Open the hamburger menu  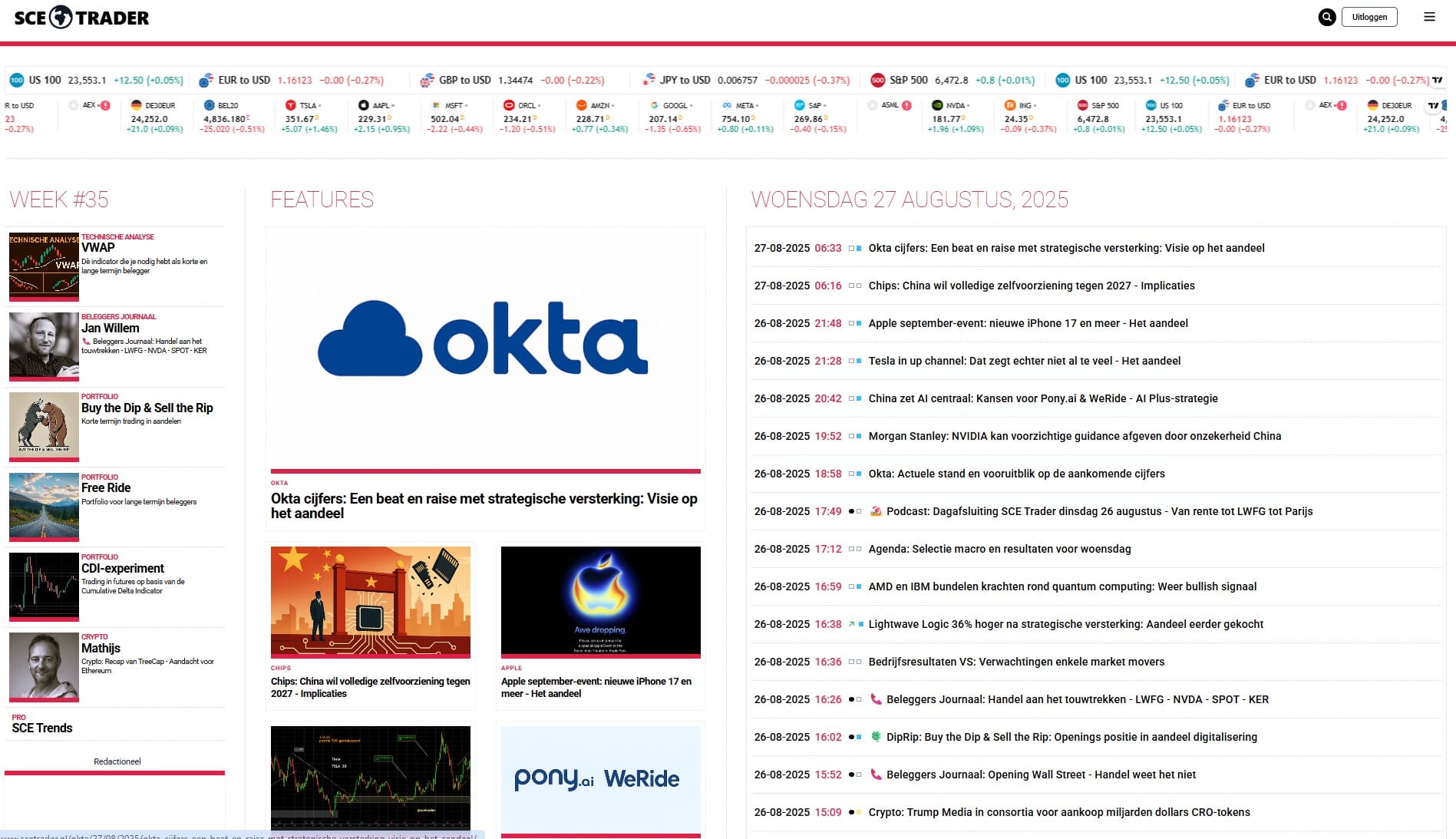[x=1429, y=17]
